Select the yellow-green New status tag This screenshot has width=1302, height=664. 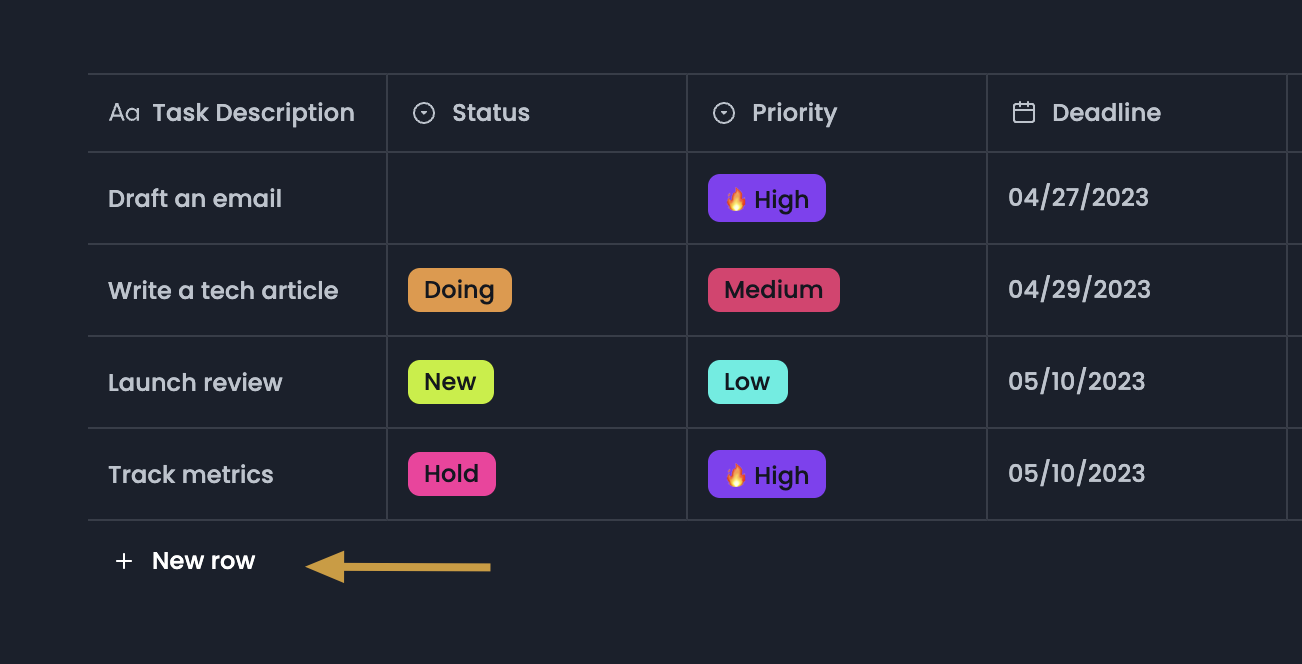pos(450,382)
